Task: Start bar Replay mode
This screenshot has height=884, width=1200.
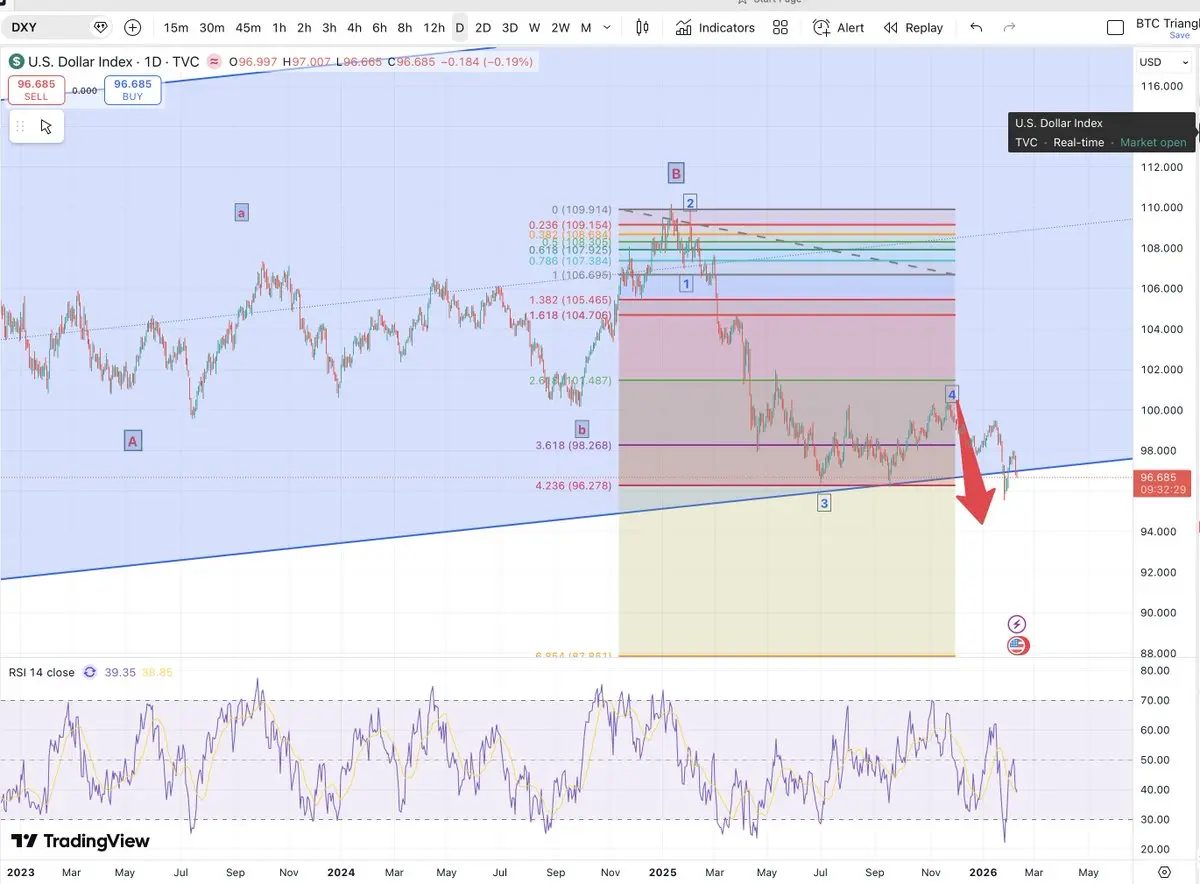Action: [x=913, y=27]
